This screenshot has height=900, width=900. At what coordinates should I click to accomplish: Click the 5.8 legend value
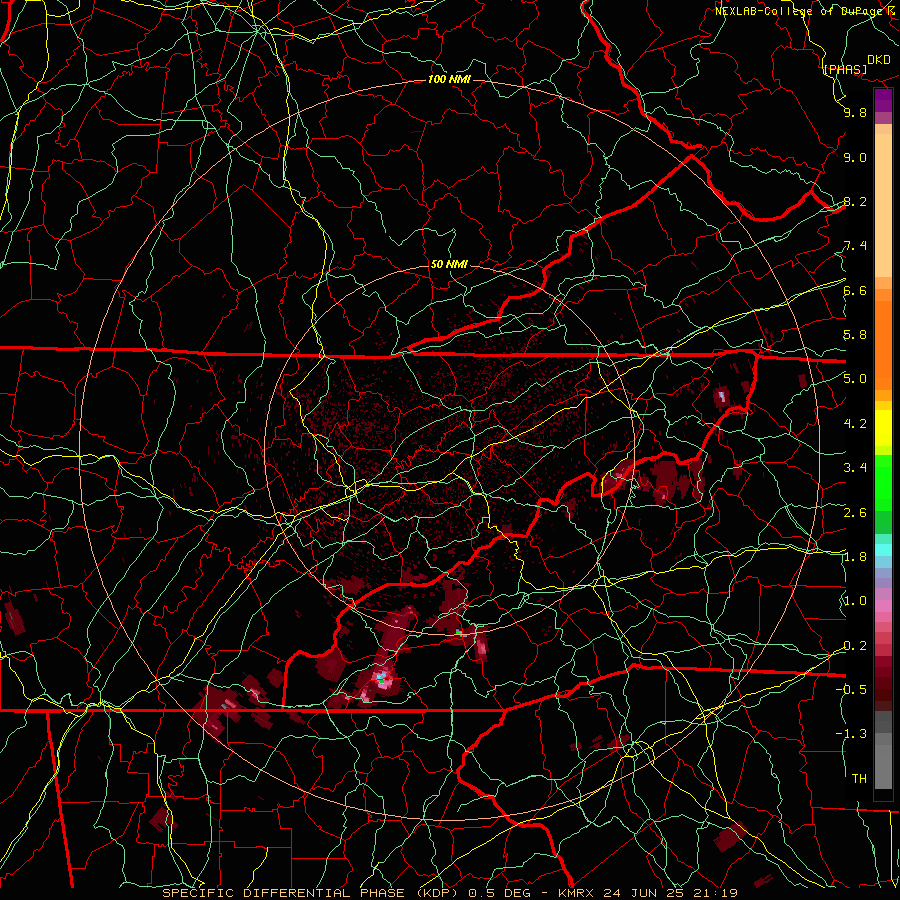click(x=855, y=335)
